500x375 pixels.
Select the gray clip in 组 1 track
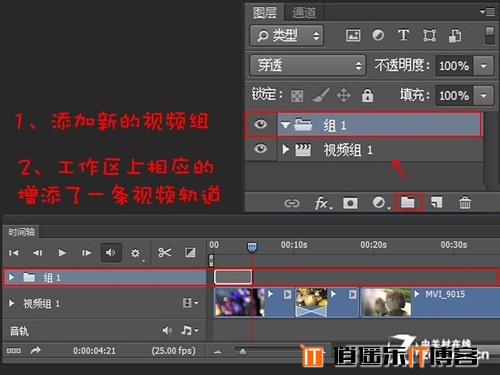coord(233,277)
